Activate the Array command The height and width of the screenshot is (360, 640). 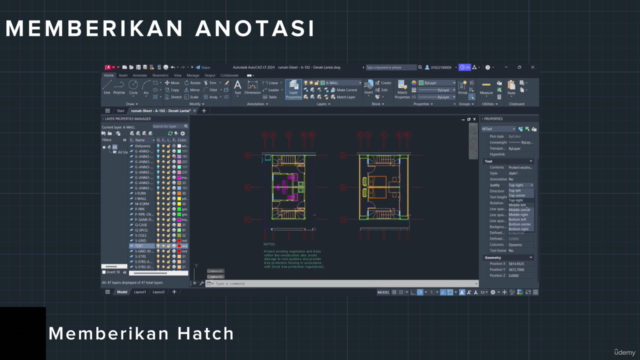(211, 97)
